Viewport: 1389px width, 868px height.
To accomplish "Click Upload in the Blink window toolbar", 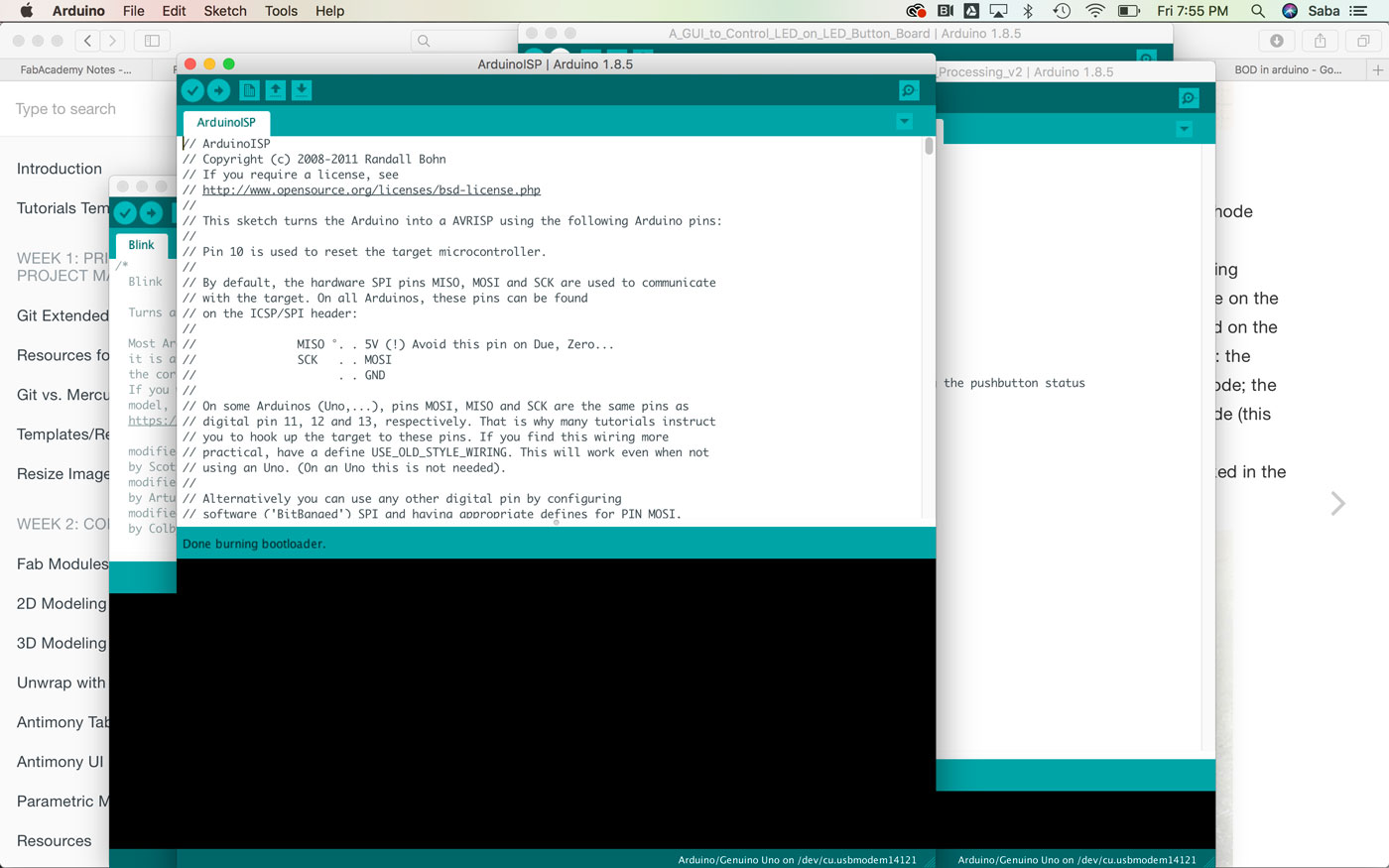I will [x=151, y=212].
